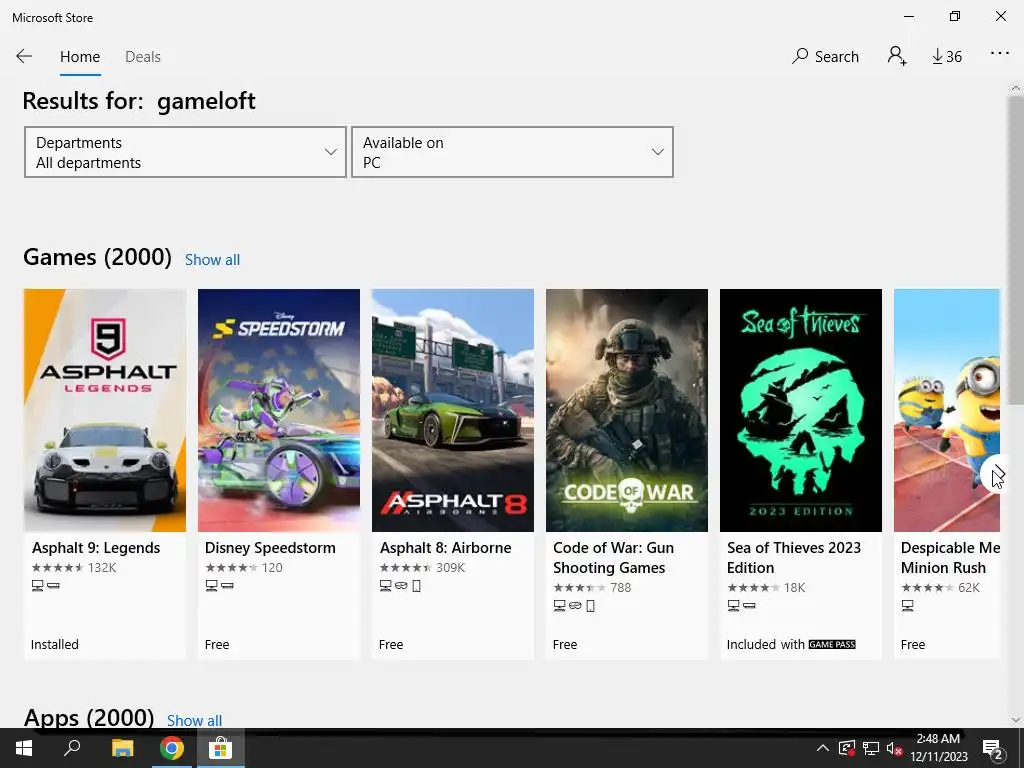
Task: Click the mobile device icon under Code of War
Action: [590, 606]
